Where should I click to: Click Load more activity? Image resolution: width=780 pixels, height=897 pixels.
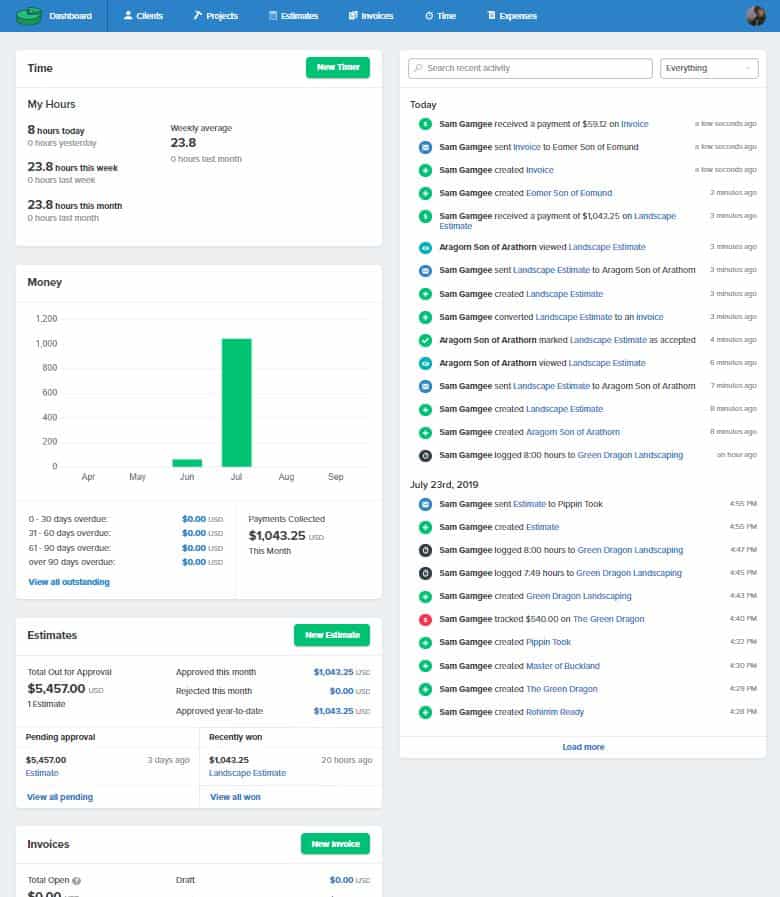583,747
